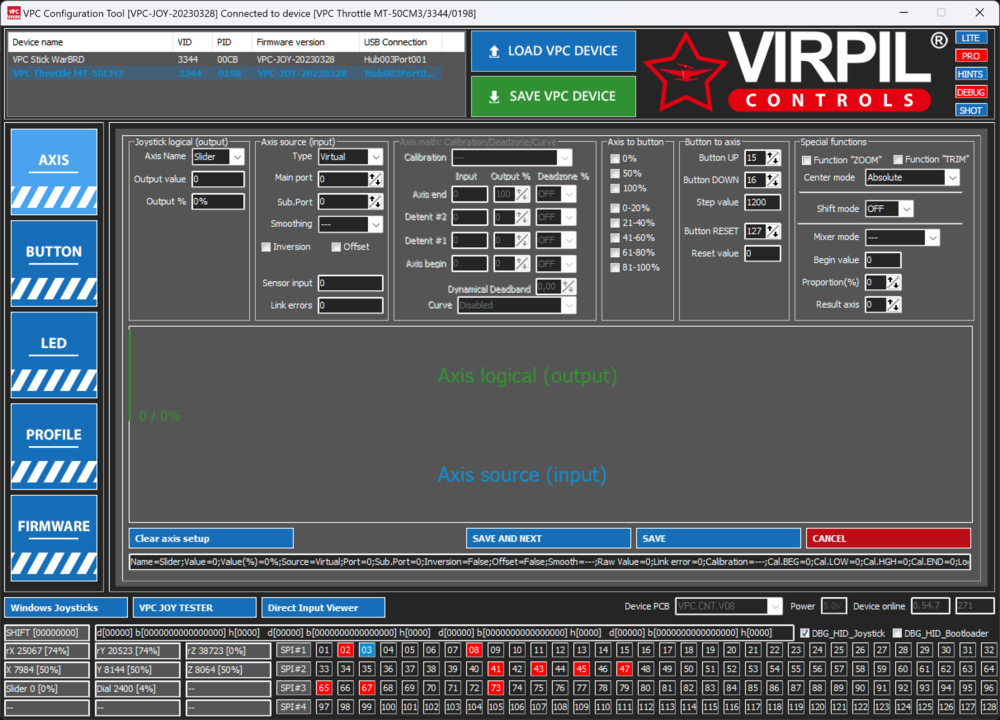Viewport: 1000px width, 720px height.
Task: Open VPC JOY TESTER
Action: (195, 608)
